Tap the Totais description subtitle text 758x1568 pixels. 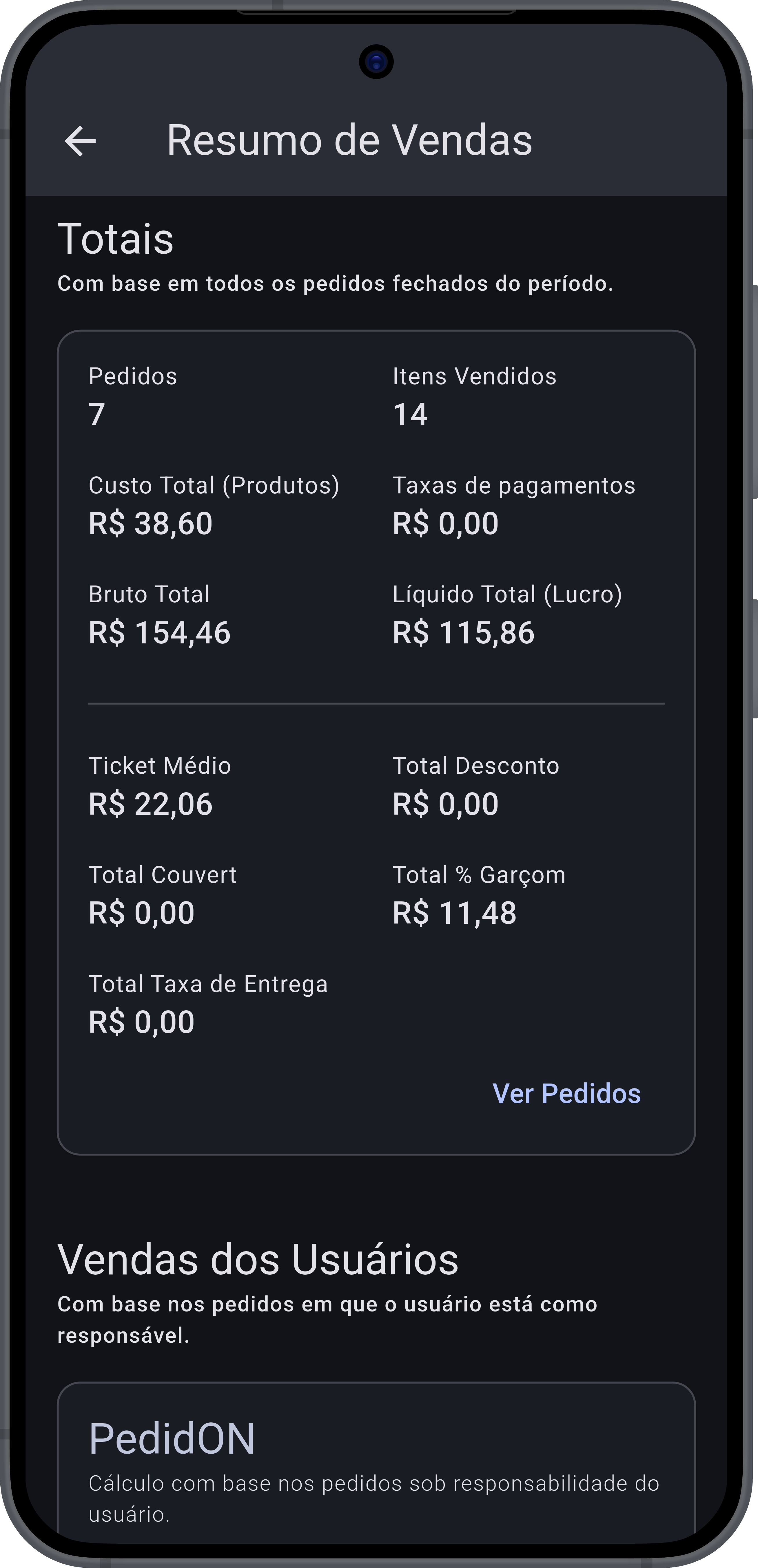[x=335, y=284]
